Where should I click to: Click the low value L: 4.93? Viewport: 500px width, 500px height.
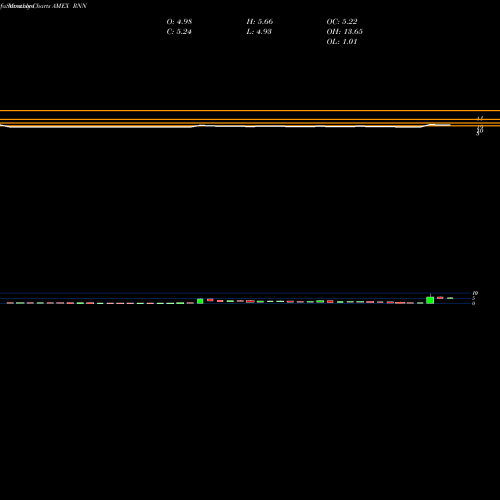pyautogui.click(x=259, y=32)
